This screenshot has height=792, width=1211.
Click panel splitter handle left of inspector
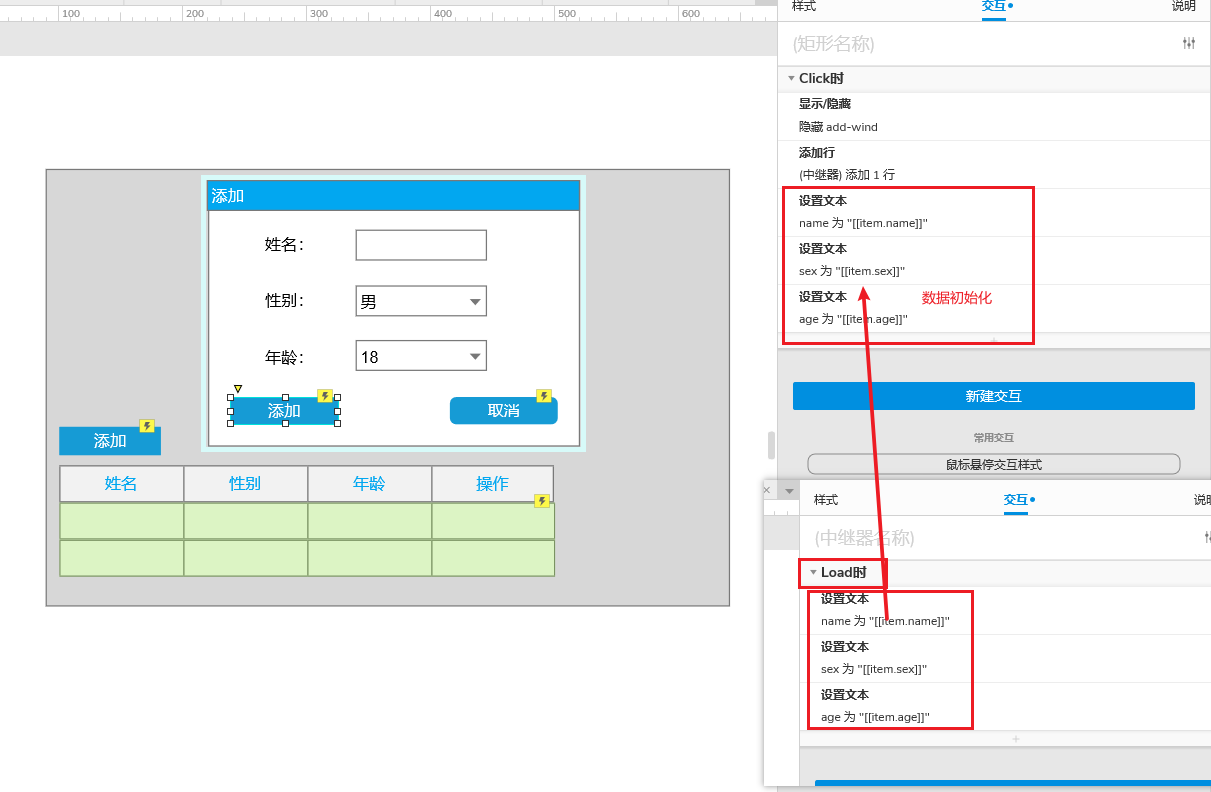(x=771, y=445)
